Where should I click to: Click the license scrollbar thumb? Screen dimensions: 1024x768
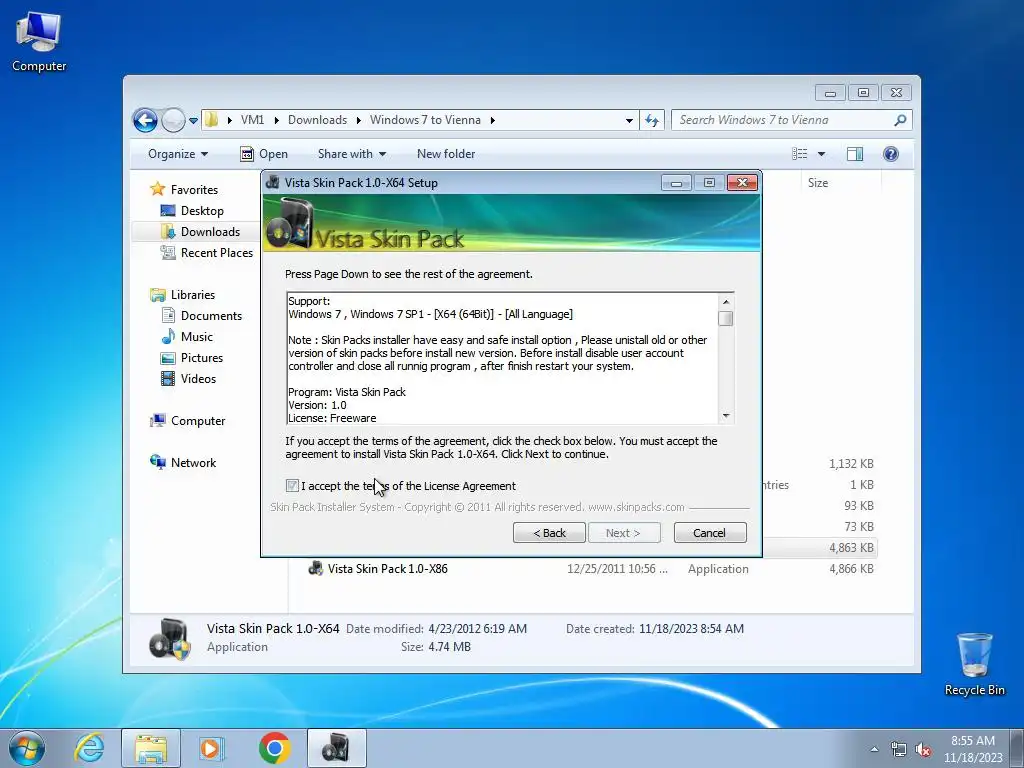(726, 318)
